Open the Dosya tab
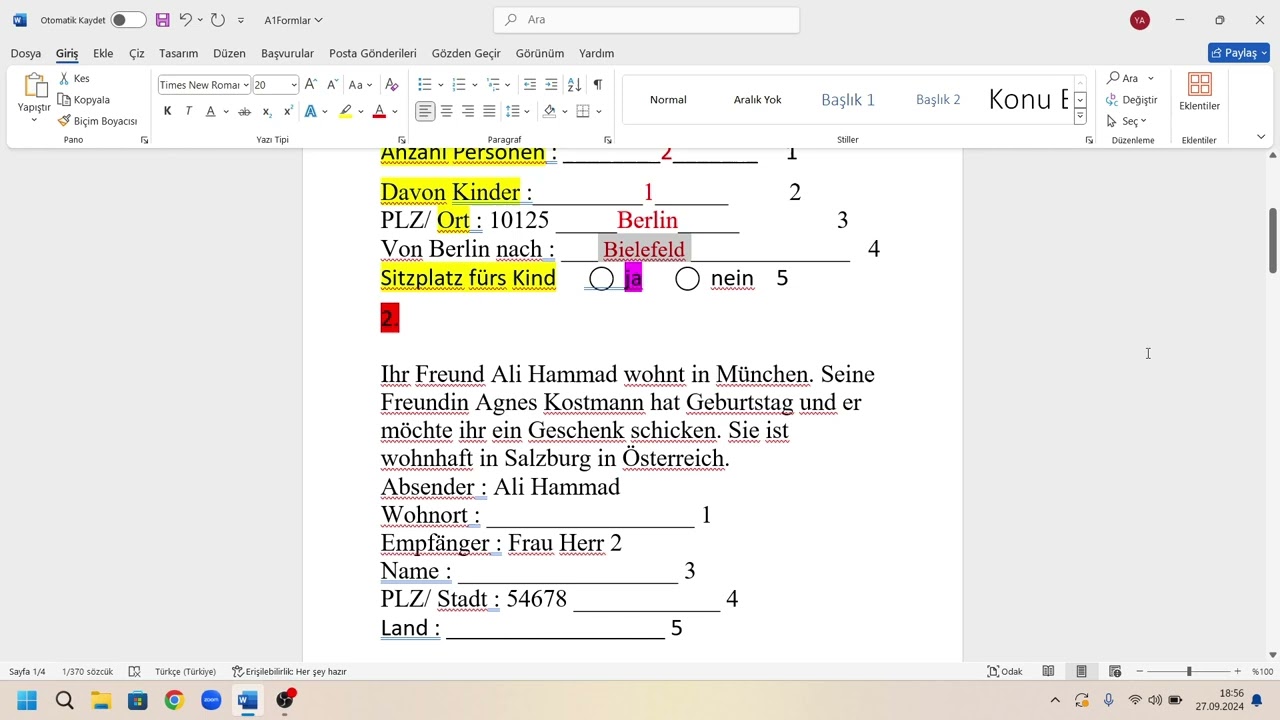The height and width of the screenshot is (720, 1280). pyautogui.click(x=26, y=53)
